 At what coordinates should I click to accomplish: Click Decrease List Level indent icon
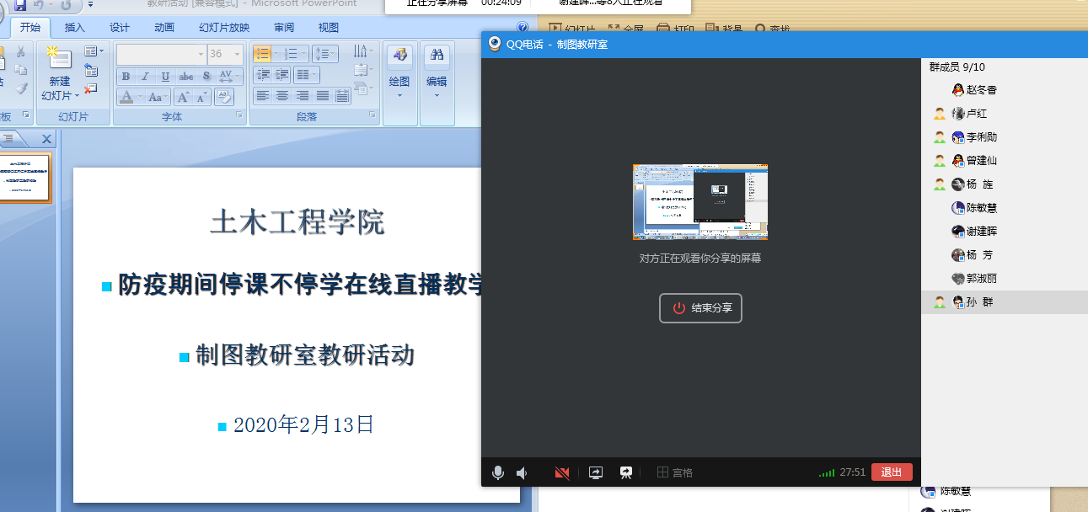point(263,74)
